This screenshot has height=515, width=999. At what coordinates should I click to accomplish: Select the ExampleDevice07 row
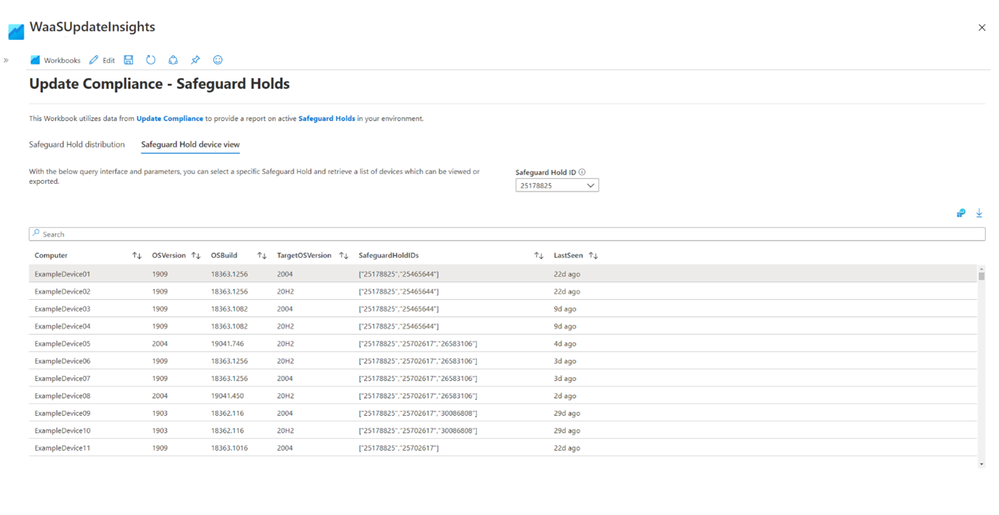coord(503,379)
